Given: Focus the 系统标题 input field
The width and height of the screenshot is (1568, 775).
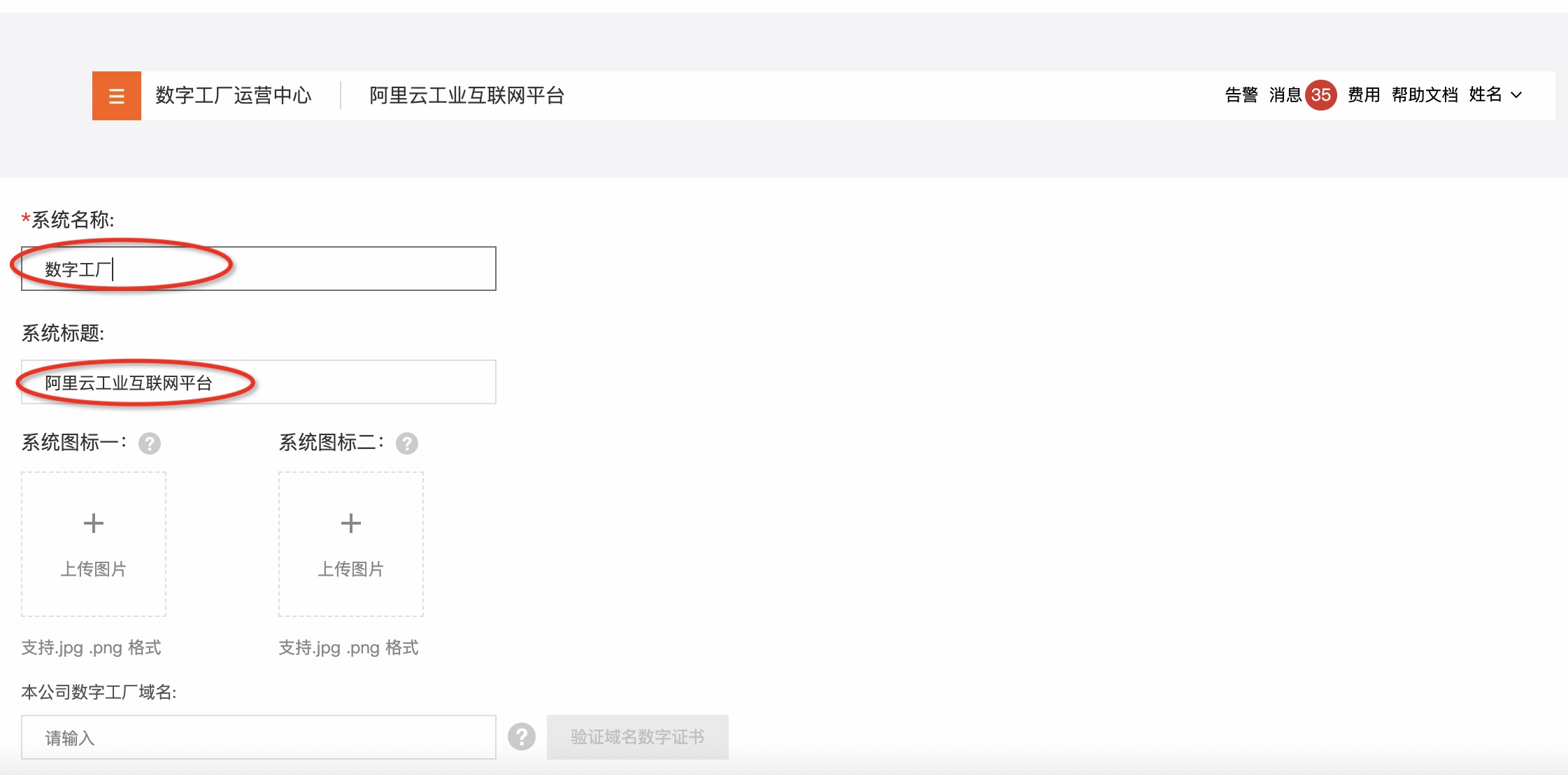Looking at the screenshot, I should click(259, 382).
